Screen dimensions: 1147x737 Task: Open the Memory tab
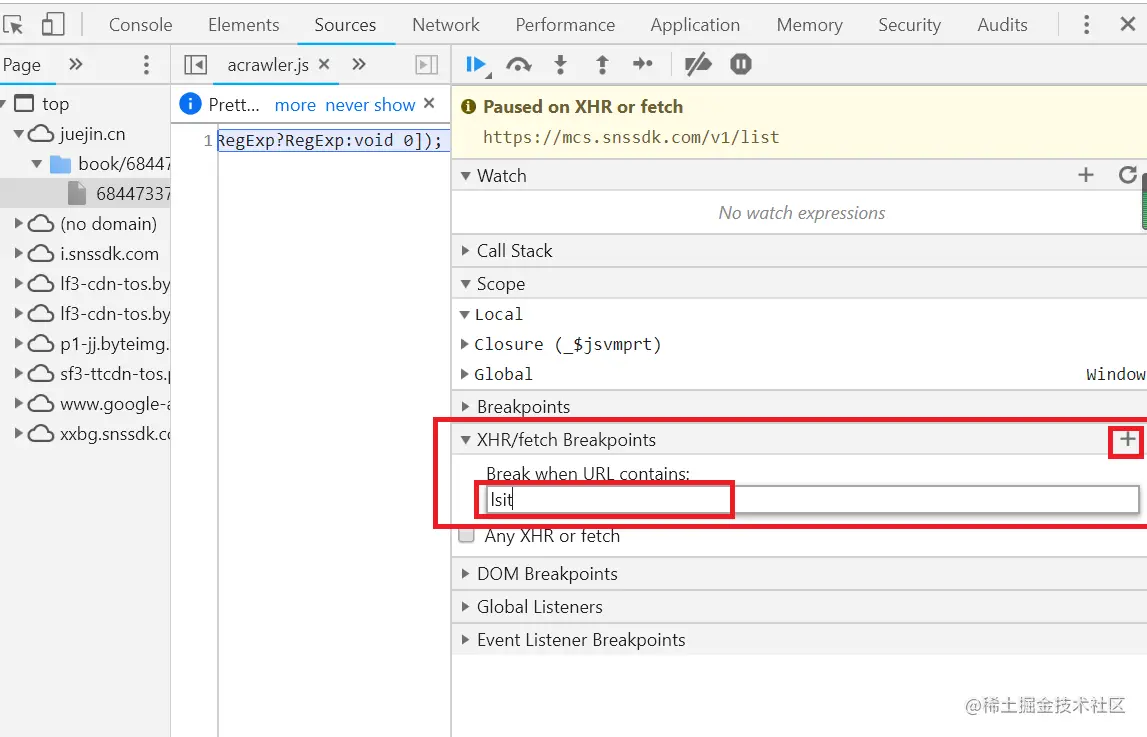tap(809, 25)
